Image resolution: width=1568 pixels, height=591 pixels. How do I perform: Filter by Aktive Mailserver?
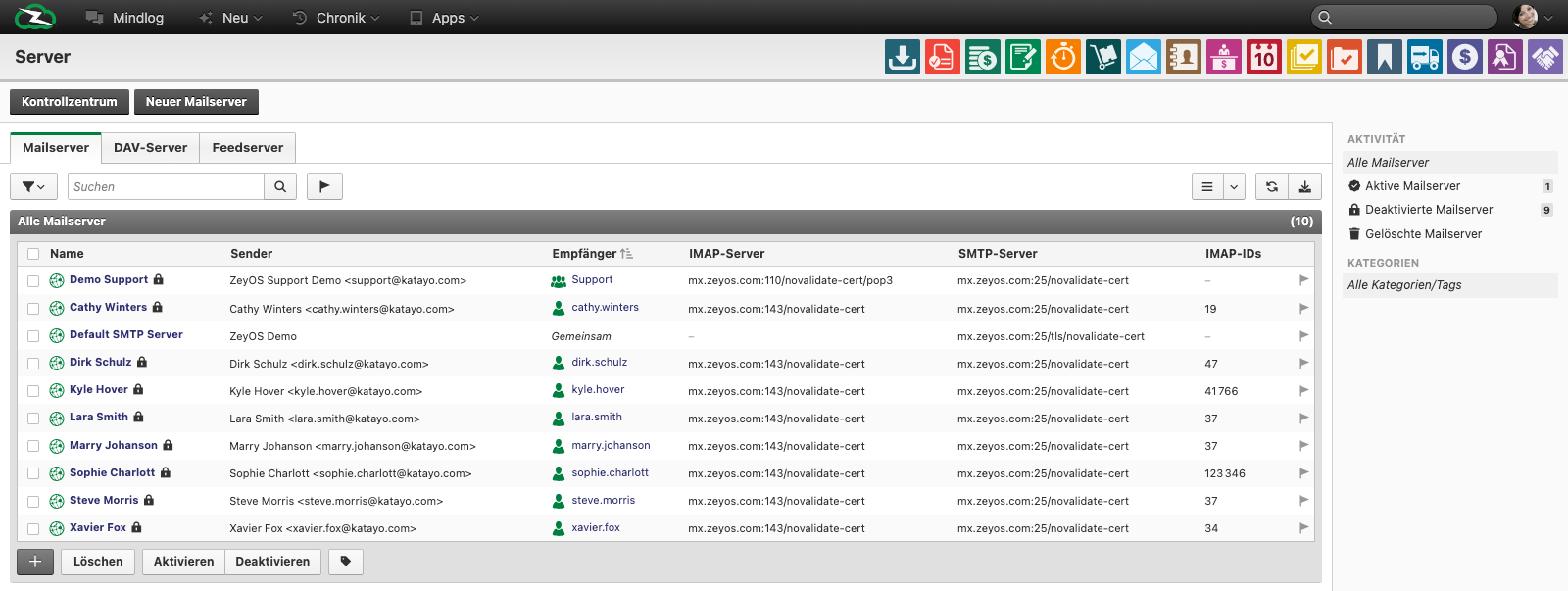(1450, 186)
